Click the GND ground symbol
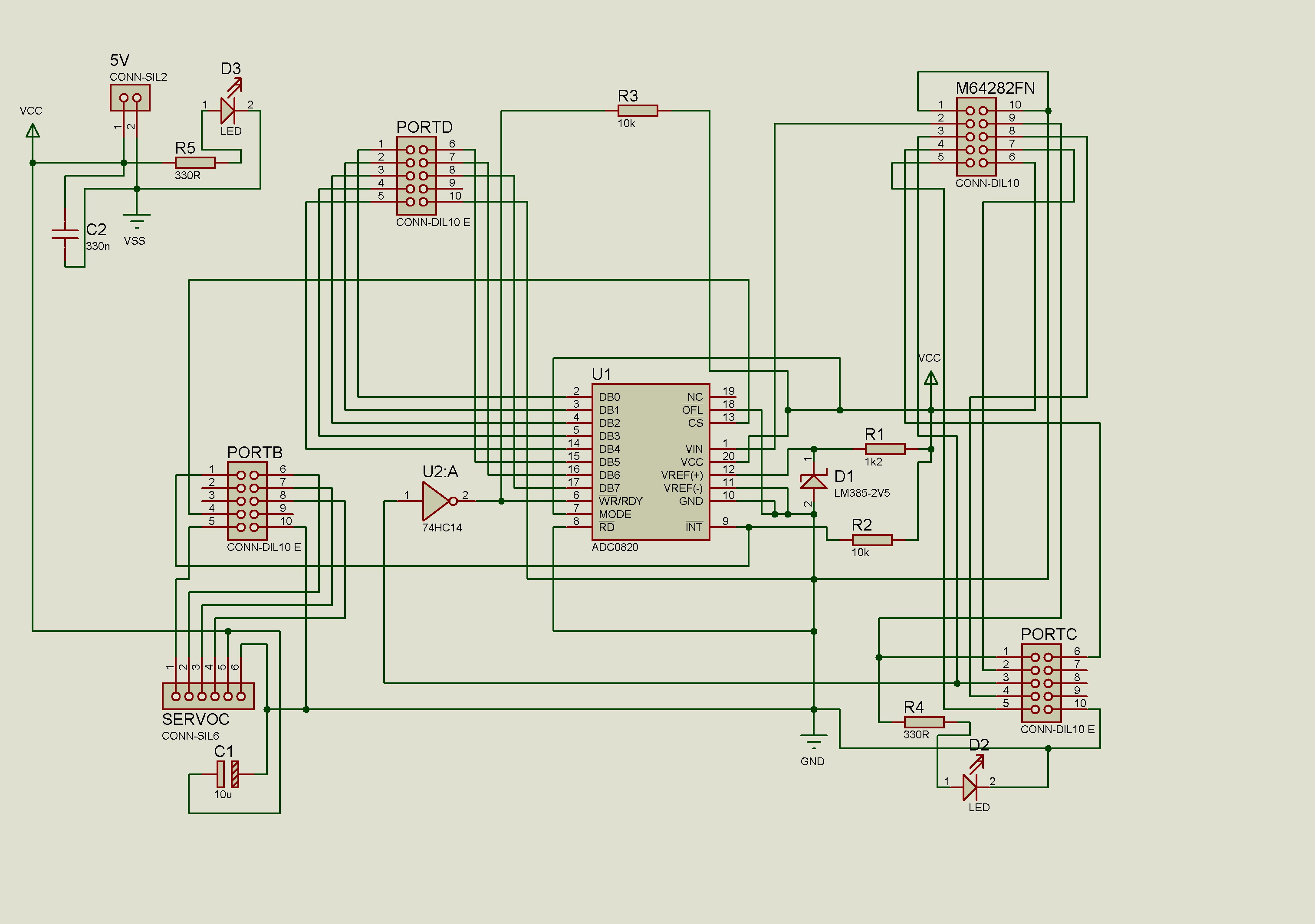The width and height of the screenshot is (1315, 924). 813,742
